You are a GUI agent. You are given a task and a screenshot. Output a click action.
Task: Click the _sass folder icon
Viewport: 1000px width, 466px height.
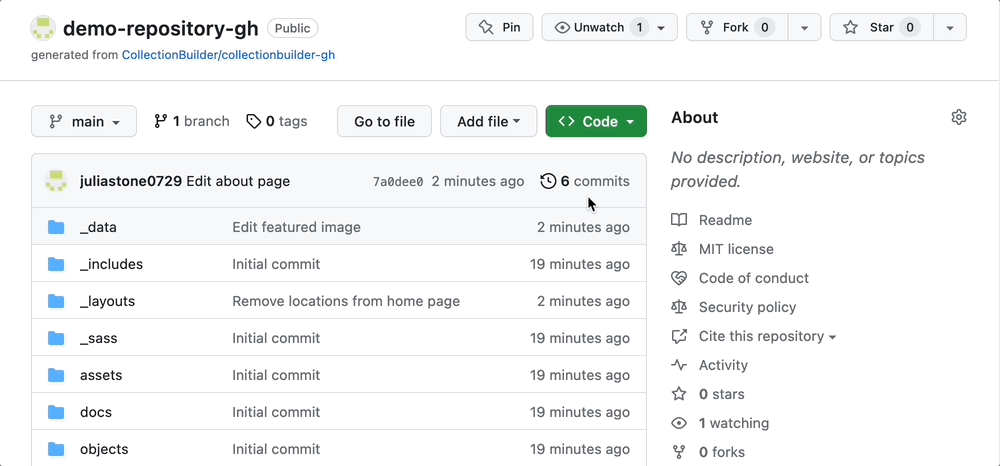56,338
